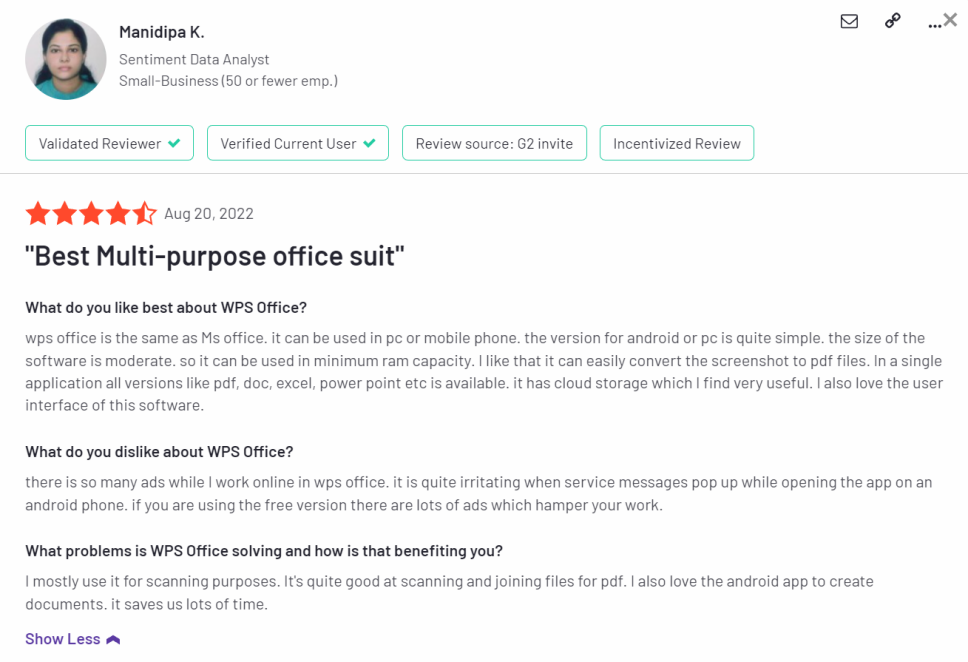
Task: Select the Review source: G2 invite tag
Action: pyautogui.click(x=494, y=143)
